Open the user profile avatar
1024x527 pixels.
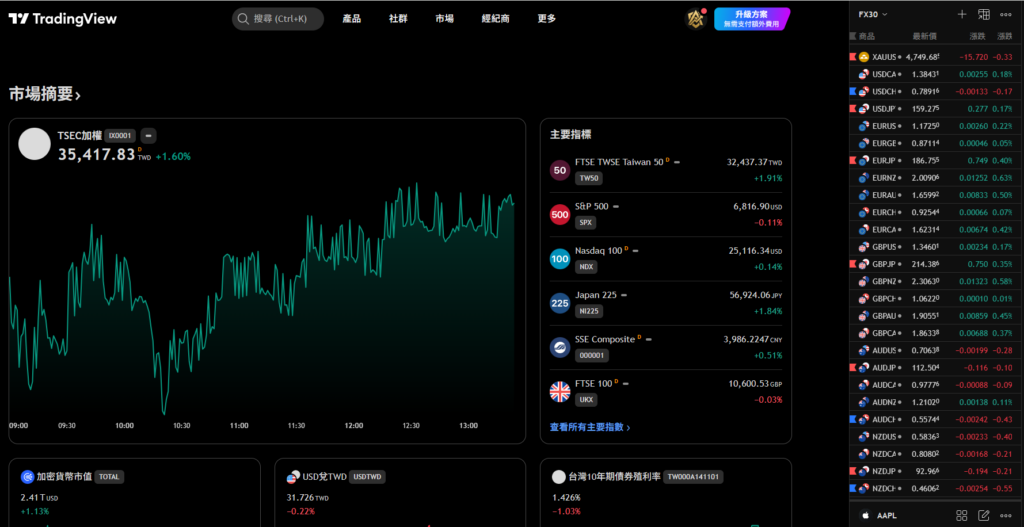pos(696,19)
